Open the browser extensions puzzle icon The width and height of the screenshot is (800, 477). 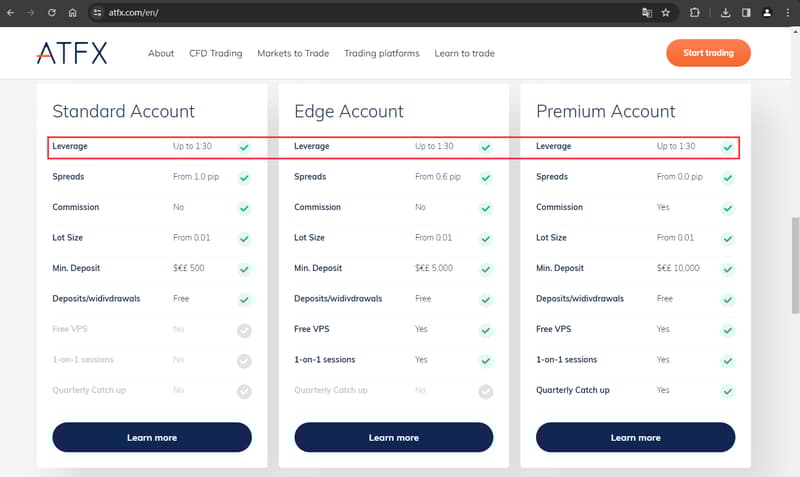pyautogui.click(x=695, y=13)
